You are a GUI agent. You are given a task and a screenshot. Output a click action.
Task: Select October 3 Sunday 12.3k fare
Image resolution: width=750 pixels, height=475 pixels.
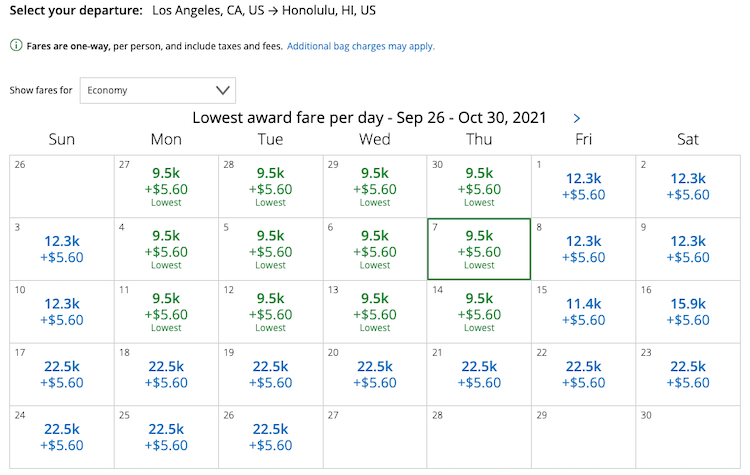tap(62, 249)
